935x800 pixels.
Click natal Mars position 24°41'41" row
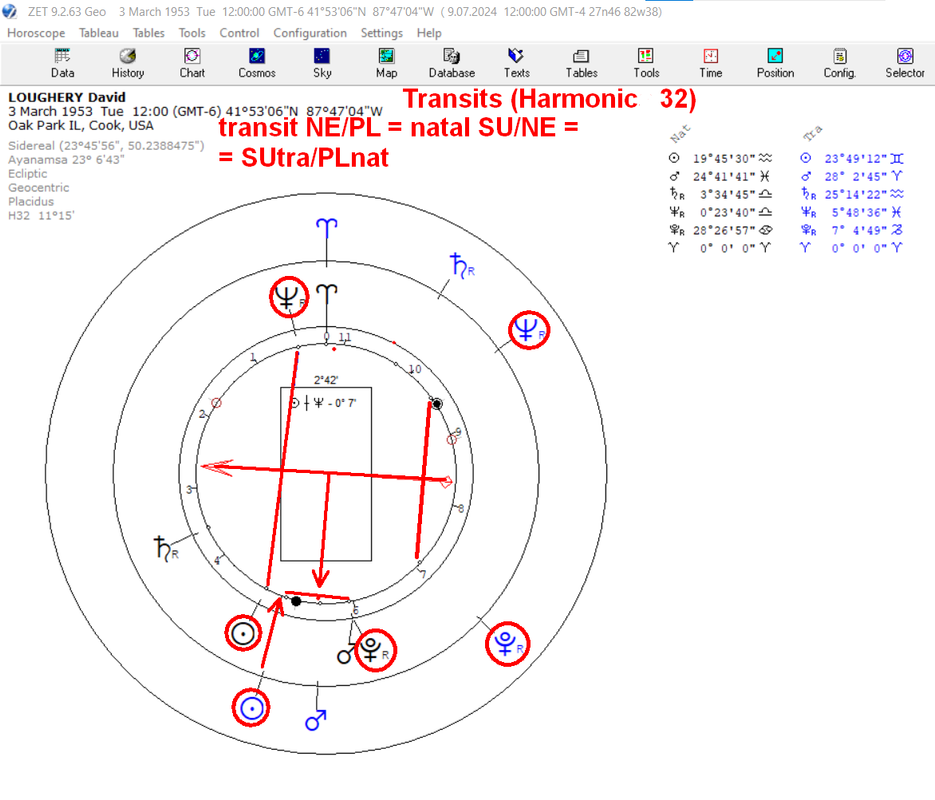click(x=720, y=176)
